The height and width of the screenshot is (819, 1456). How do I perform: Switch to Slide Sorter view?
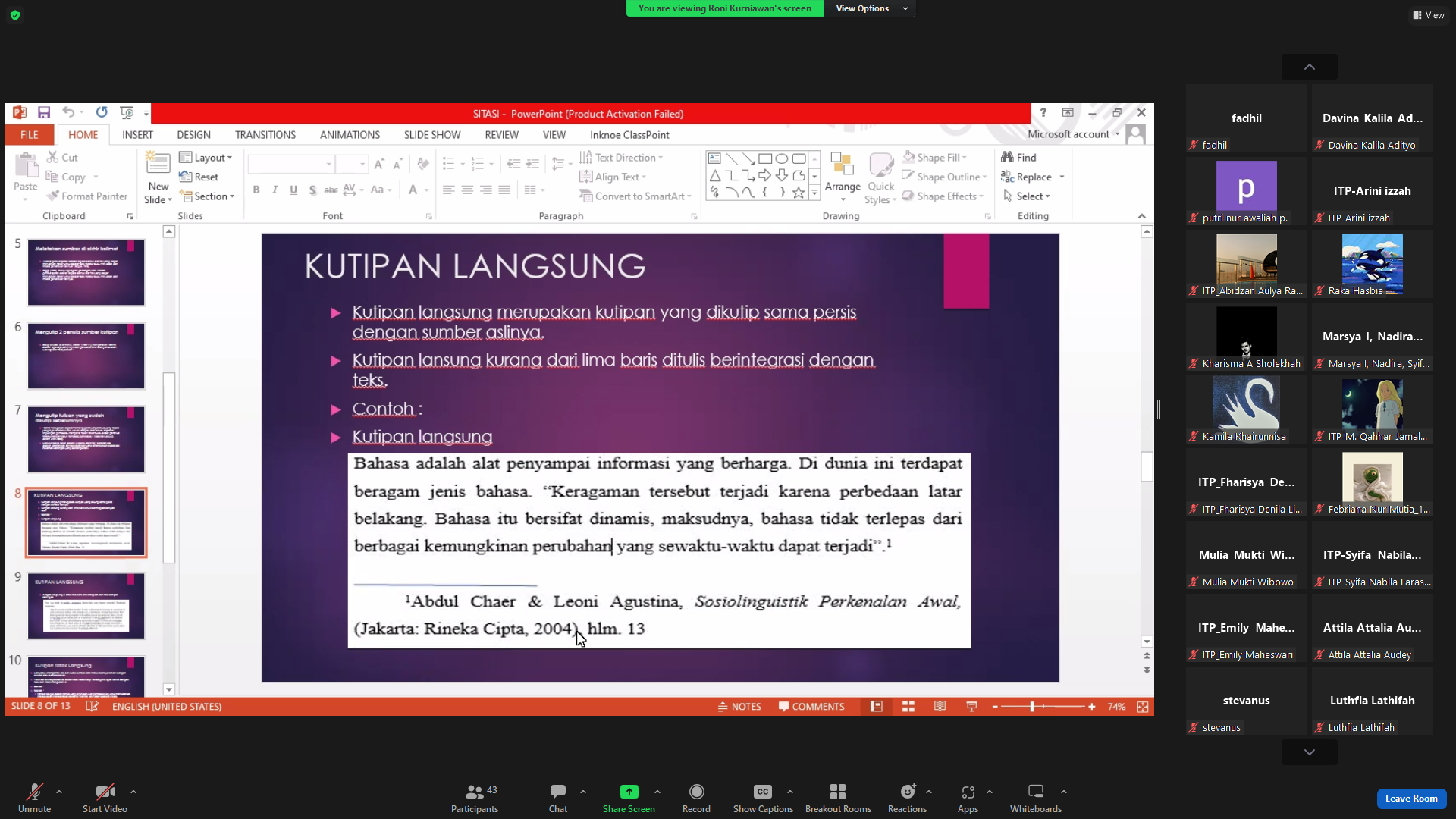(x=908, y=707)
